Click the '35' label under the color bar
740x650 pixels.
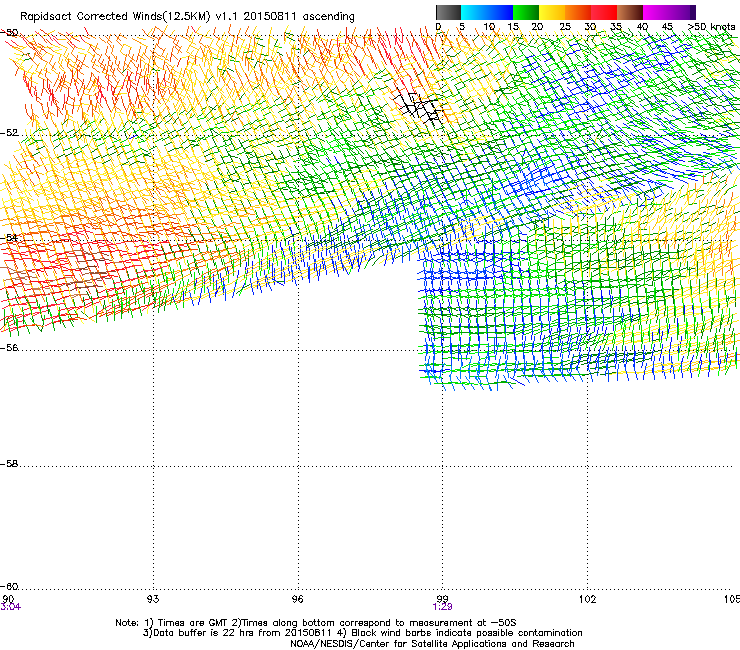(x=616, y=27)
